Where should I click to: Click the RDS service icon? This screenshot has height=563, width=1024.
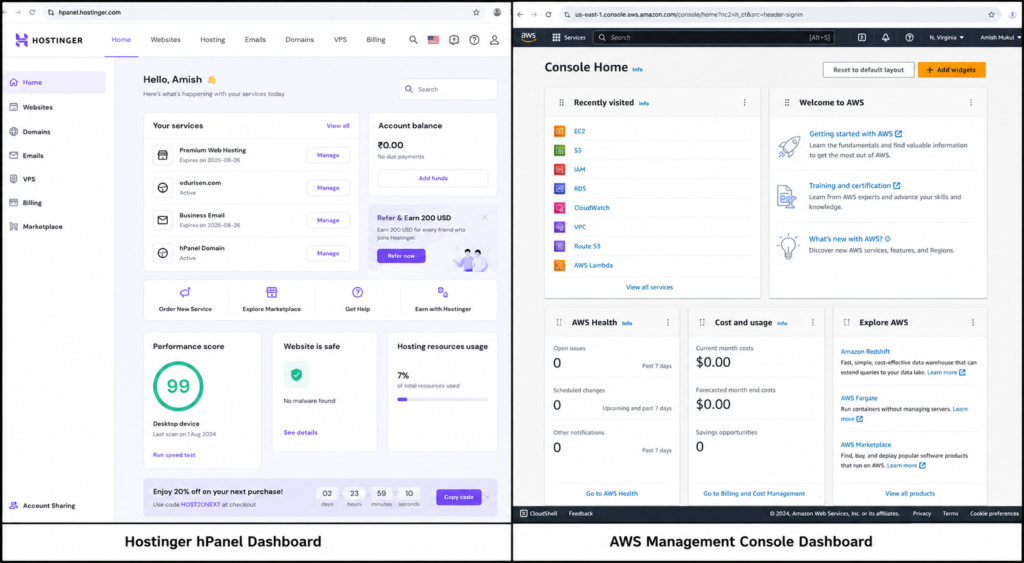pyautogui.click(x=560, y=189)
